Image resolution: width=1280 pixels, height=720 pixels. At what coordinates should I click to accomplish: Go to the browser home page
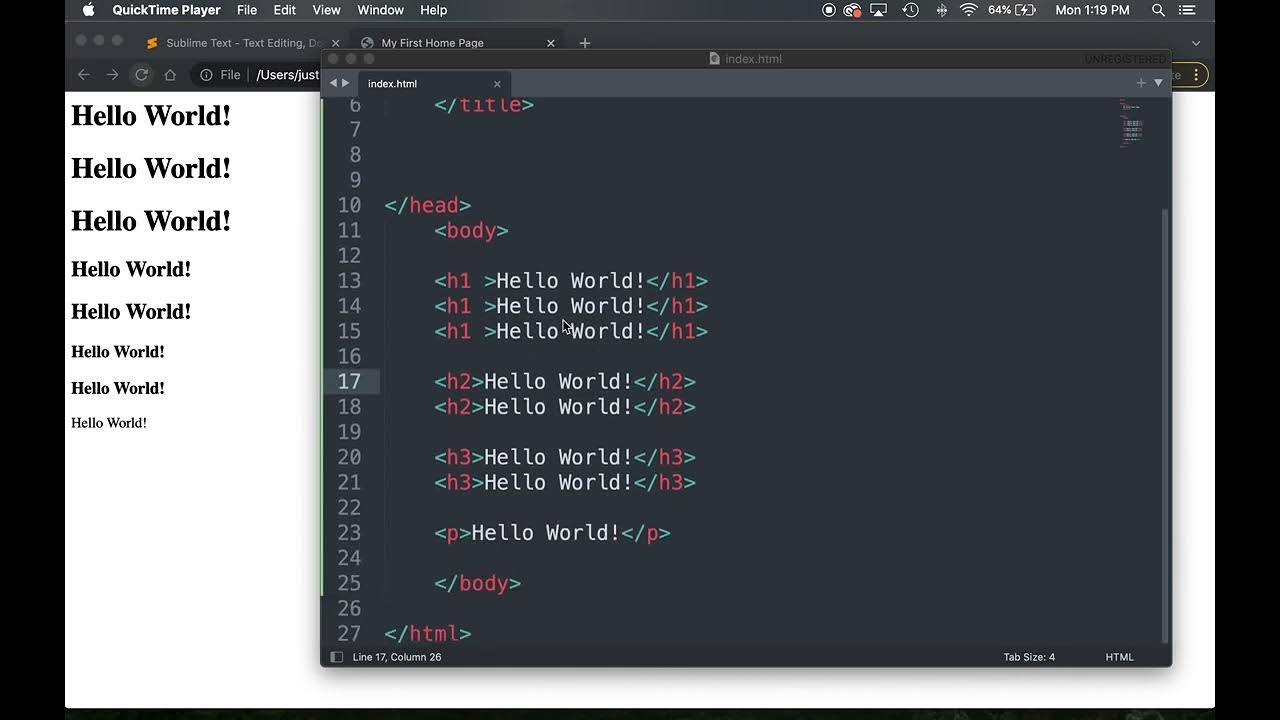170,75
